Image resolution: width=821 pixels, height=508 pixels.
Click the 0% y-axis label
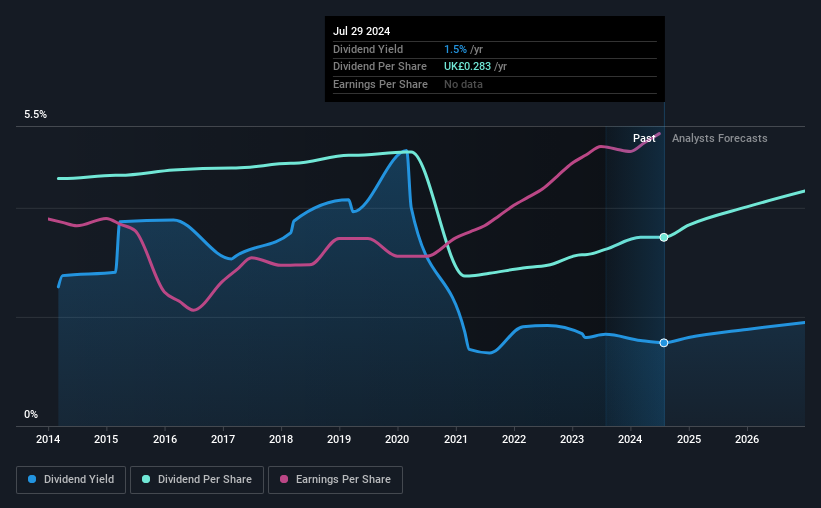(x=31, y=414)
